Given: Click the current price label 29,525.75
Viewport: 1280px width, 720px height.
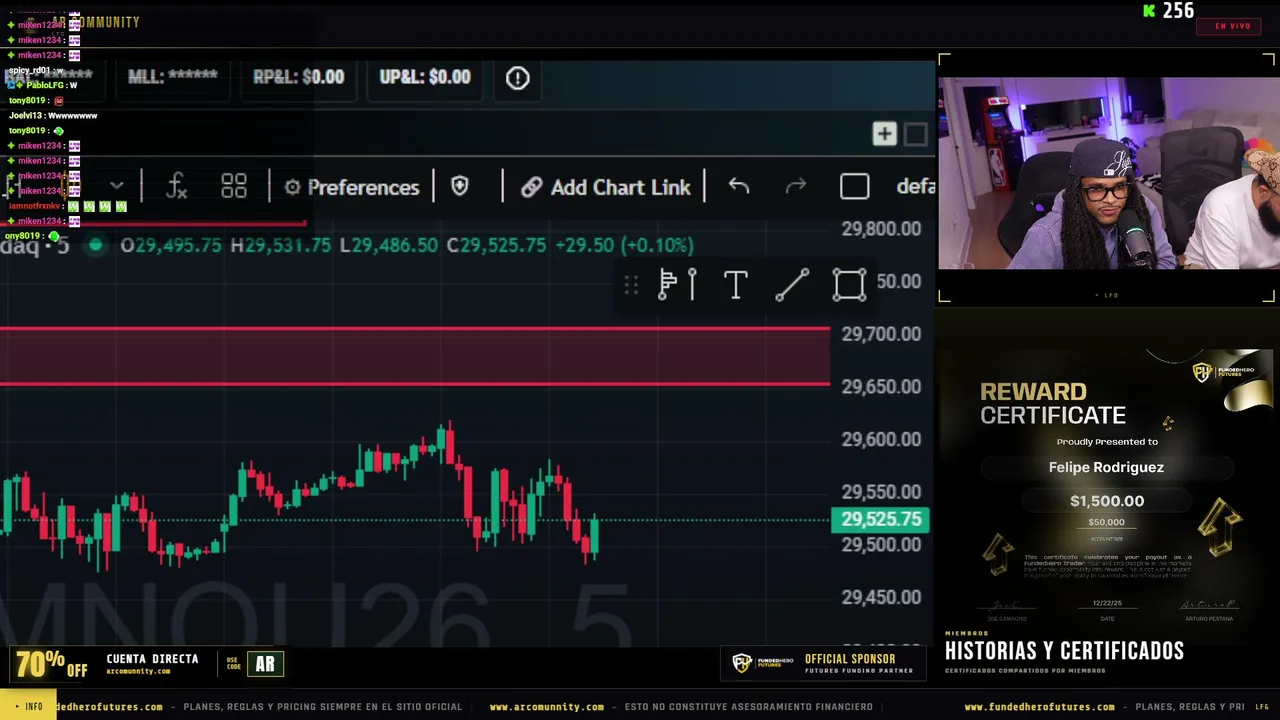Looking at the screenshot, I should (x=881, y=519).
